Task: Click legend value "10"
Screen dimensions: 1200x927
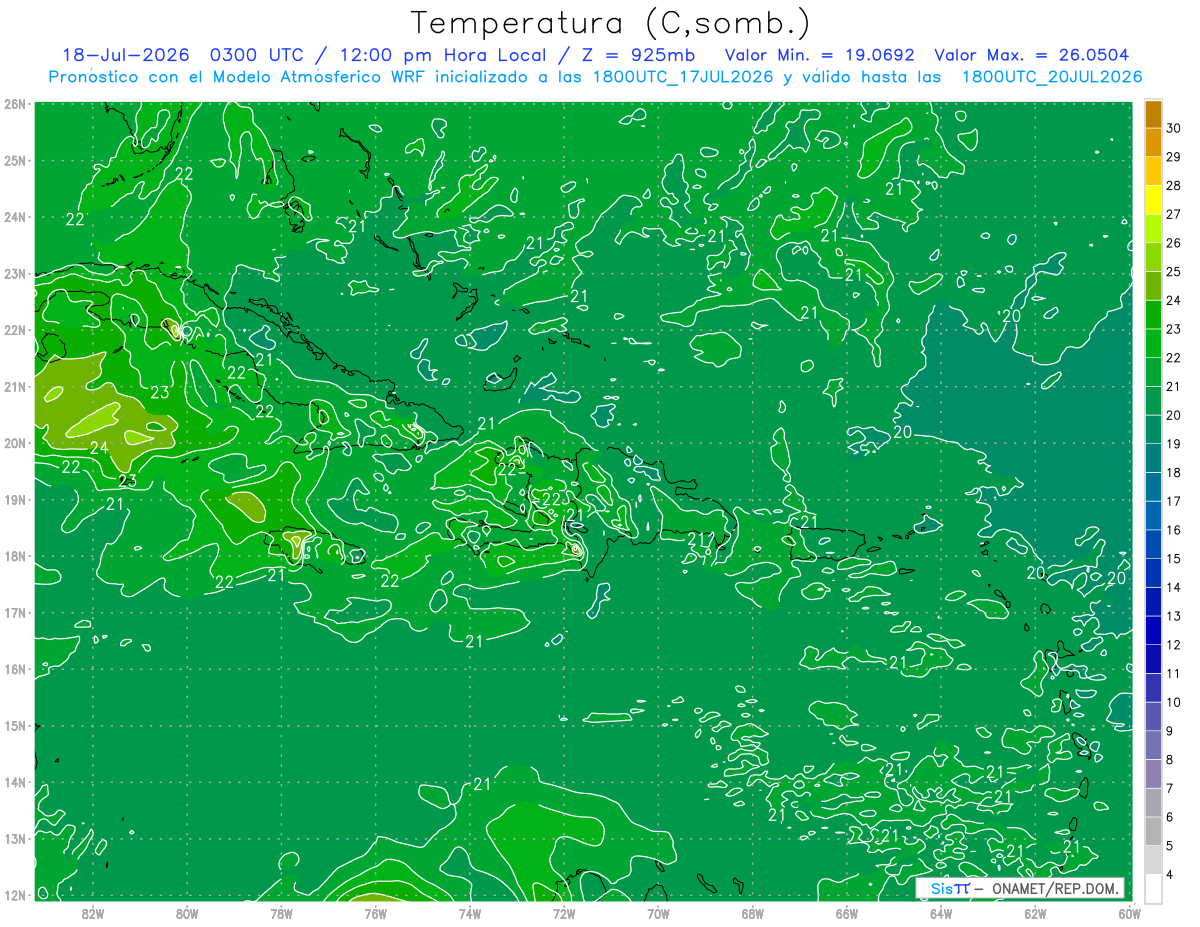Action: [1174, 702]
